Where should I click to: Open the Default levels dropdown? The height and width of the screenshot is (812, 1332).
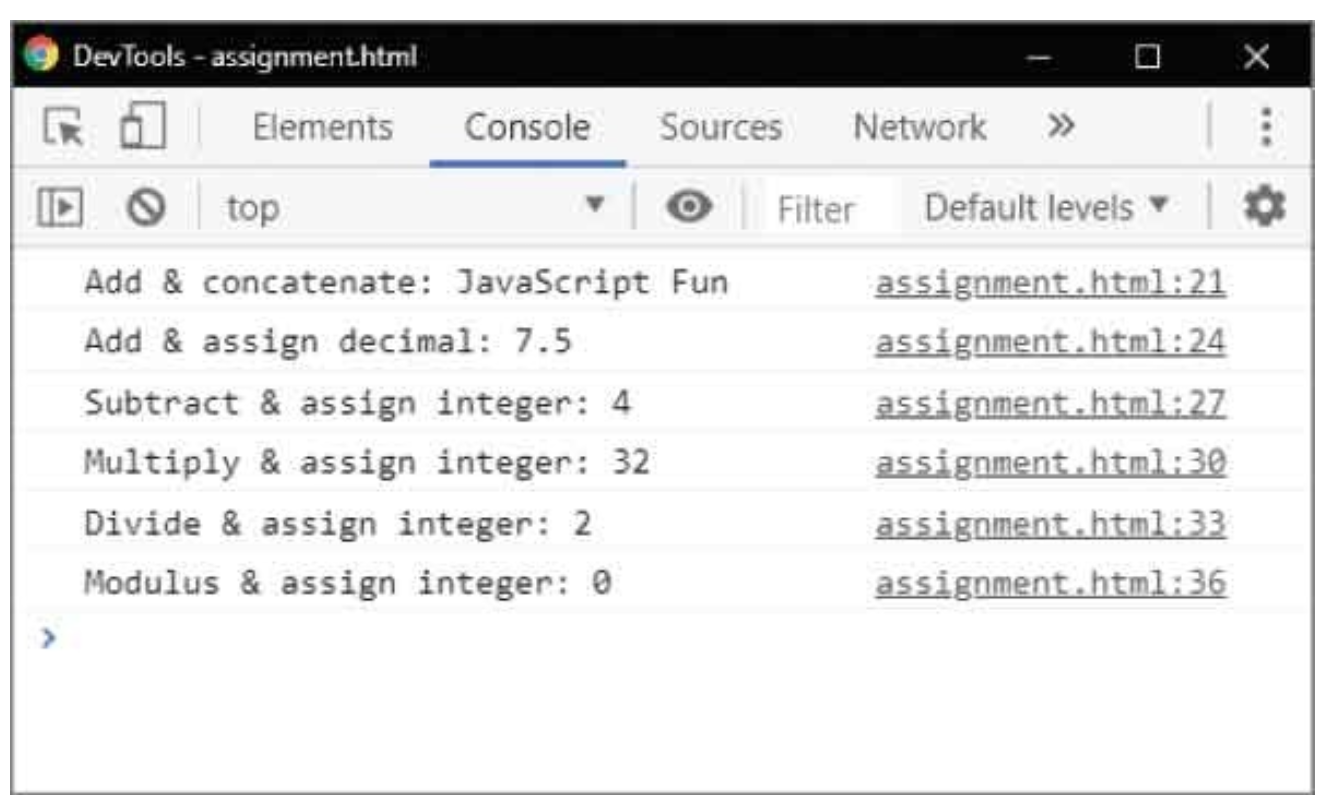(x=1045, y=208)
